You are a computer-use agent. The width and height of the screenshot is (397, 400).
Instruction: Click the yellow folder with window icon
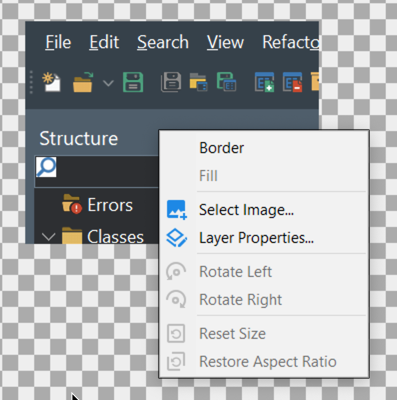pos(199,82)
